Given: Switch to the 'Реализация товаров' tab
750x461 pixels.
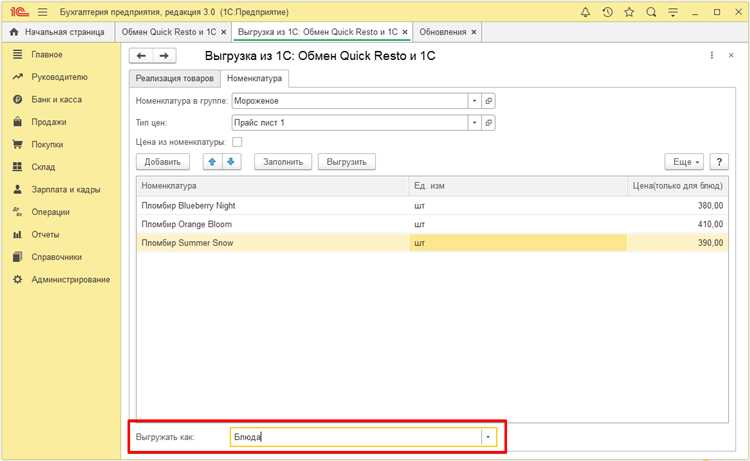Looking at the screenshot, I should [x=175, y=78].
